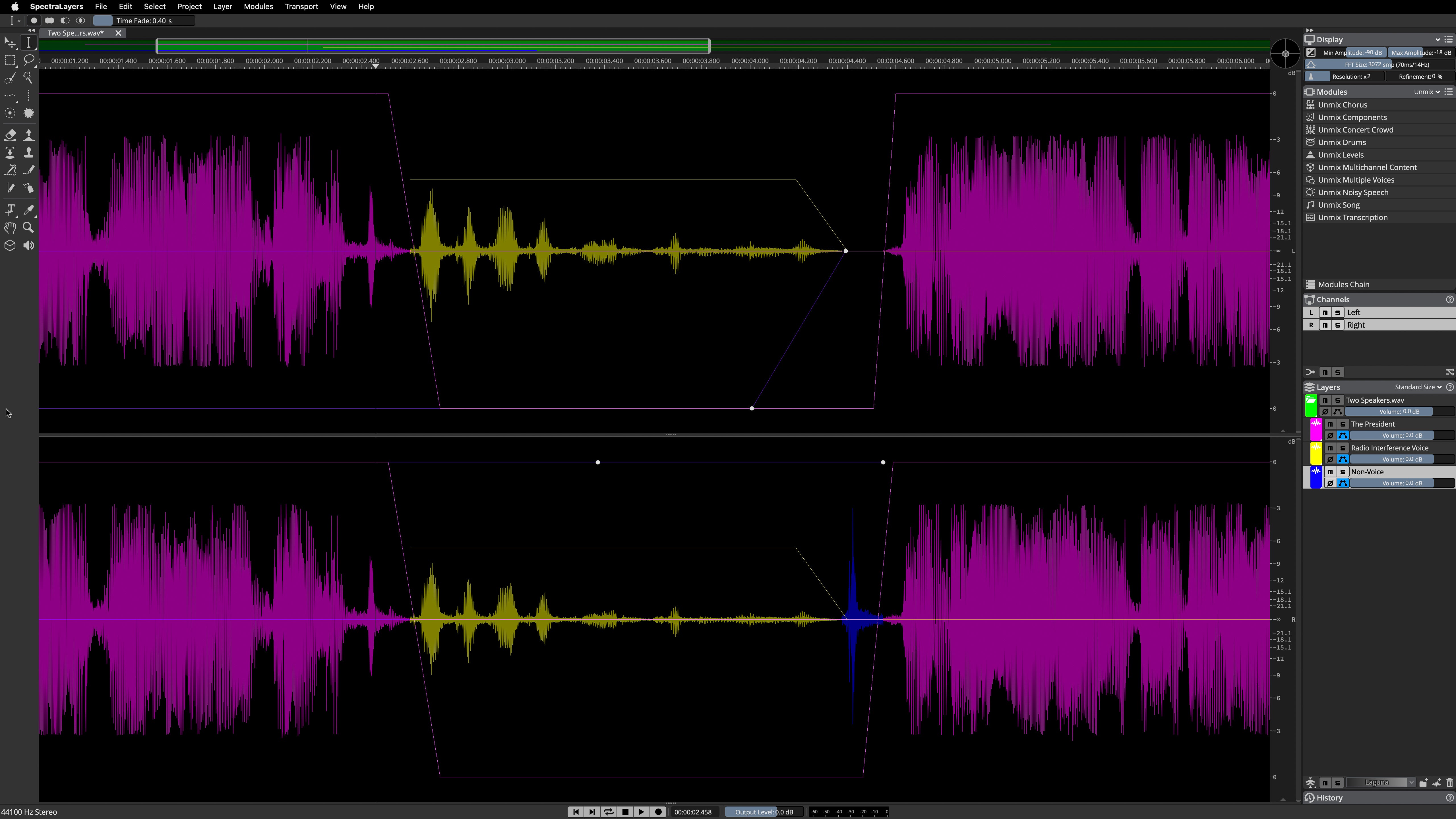1456x819 pixels.
Task: Open the Modules menu
Action: click(x=258, y=6)
